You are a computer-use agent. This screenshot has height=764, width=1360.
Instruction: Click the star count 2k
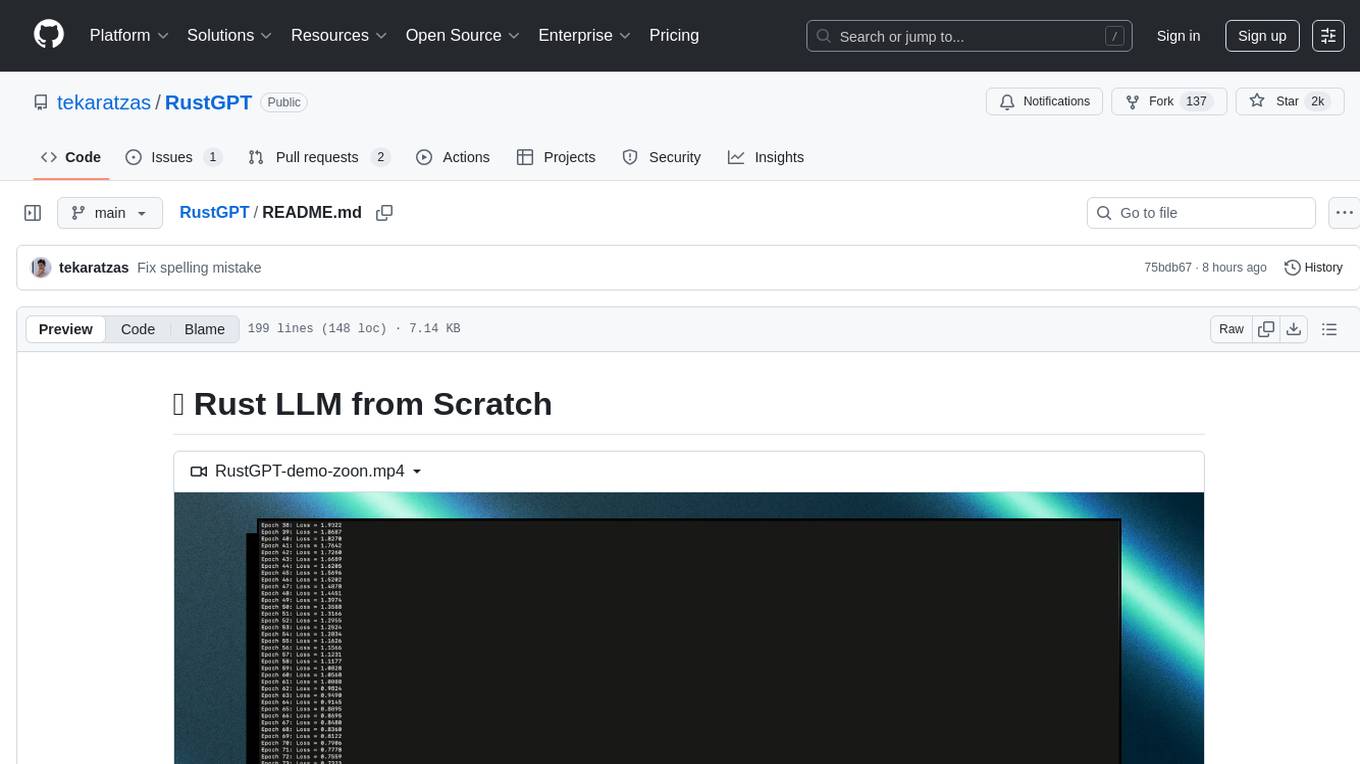[1318, 102]
